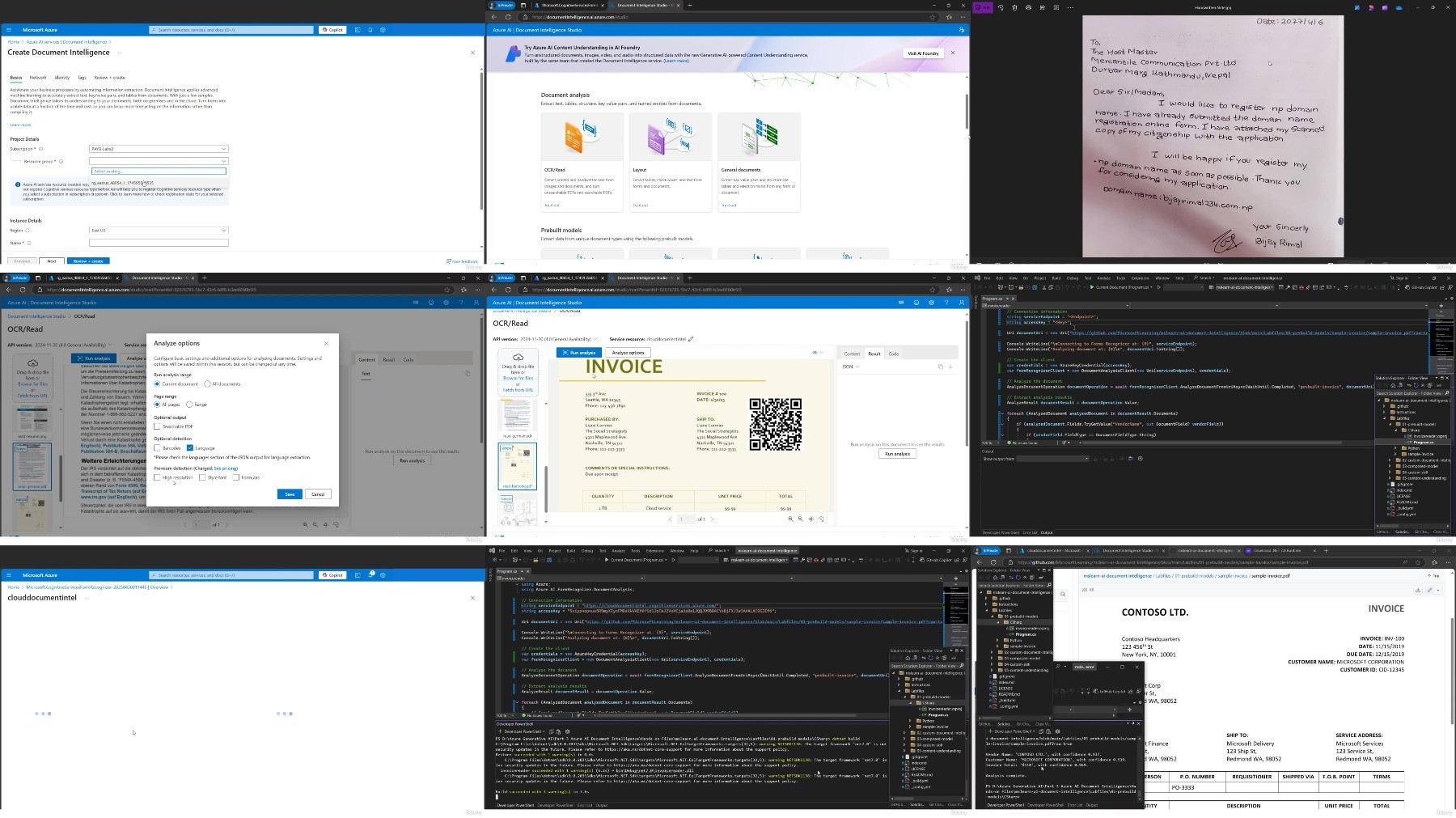
Task: Open account profile icon in invoice Studio header
Action: [962, 303]
